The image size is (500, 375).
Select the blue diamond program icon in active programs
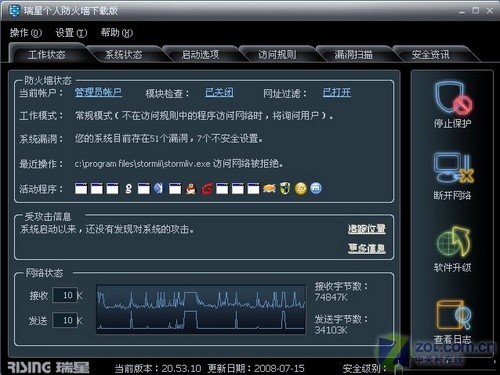159,189
